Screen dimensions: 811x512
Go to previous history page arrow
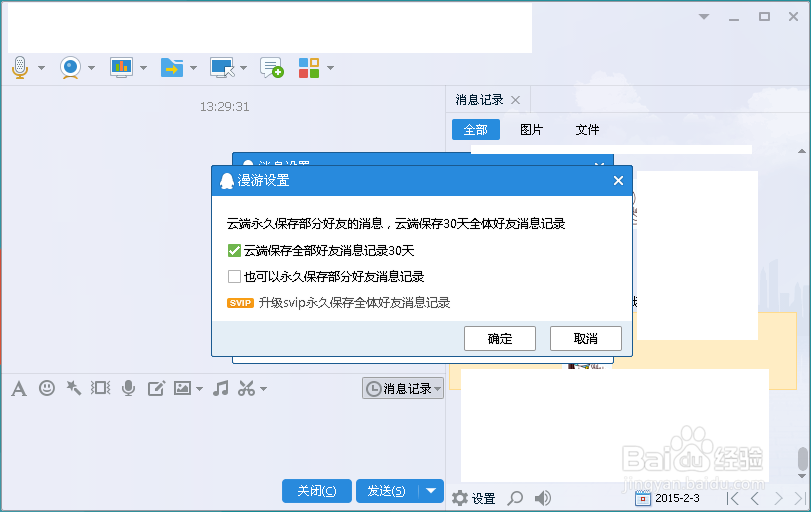pos(755,499)
